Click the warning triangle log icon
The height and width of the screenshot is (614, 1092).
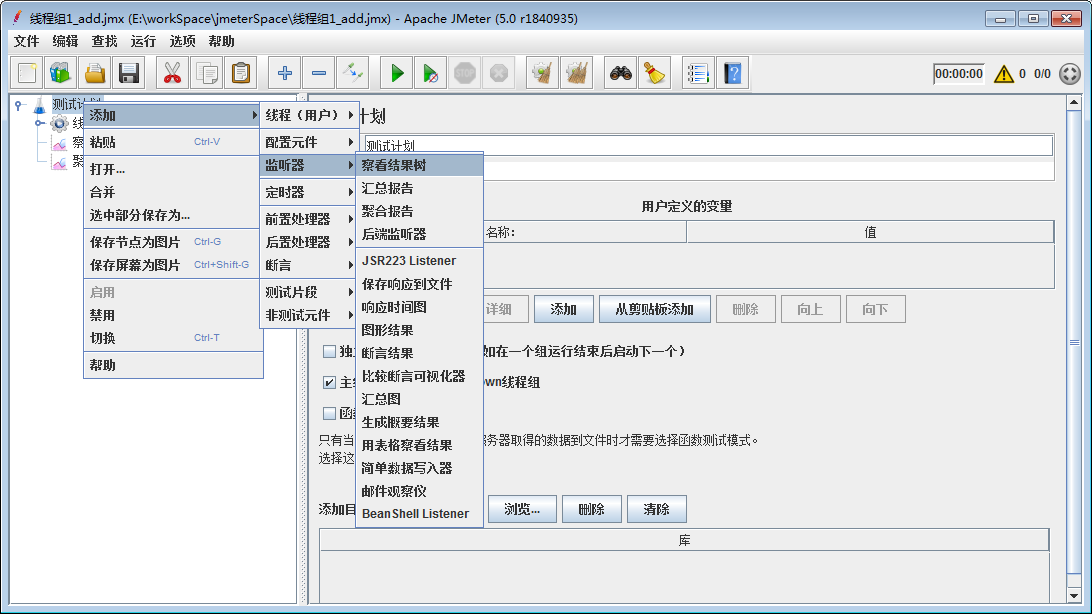[1004, 74]
